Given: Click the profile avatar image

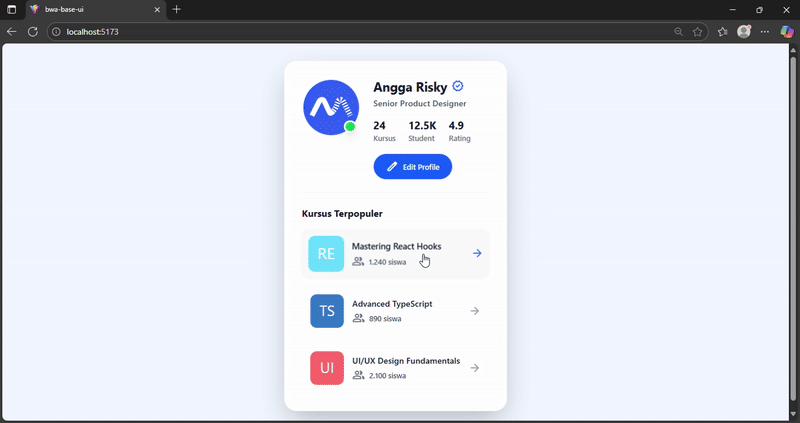Looking at the screenshot, I should pos(331,108).
